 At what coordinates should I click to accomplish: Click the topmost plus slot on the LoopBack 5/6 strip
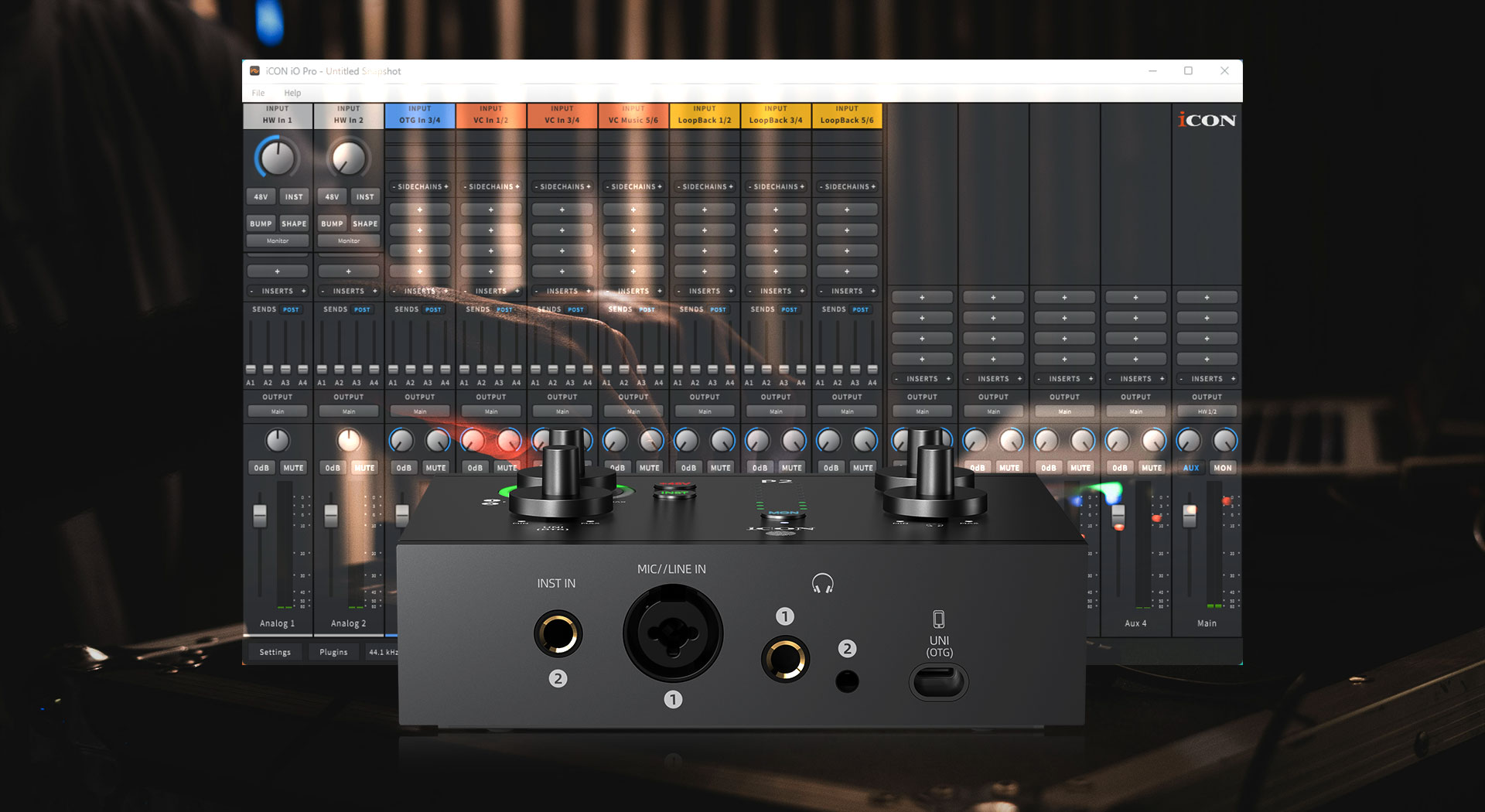click(x=847, y=210)
